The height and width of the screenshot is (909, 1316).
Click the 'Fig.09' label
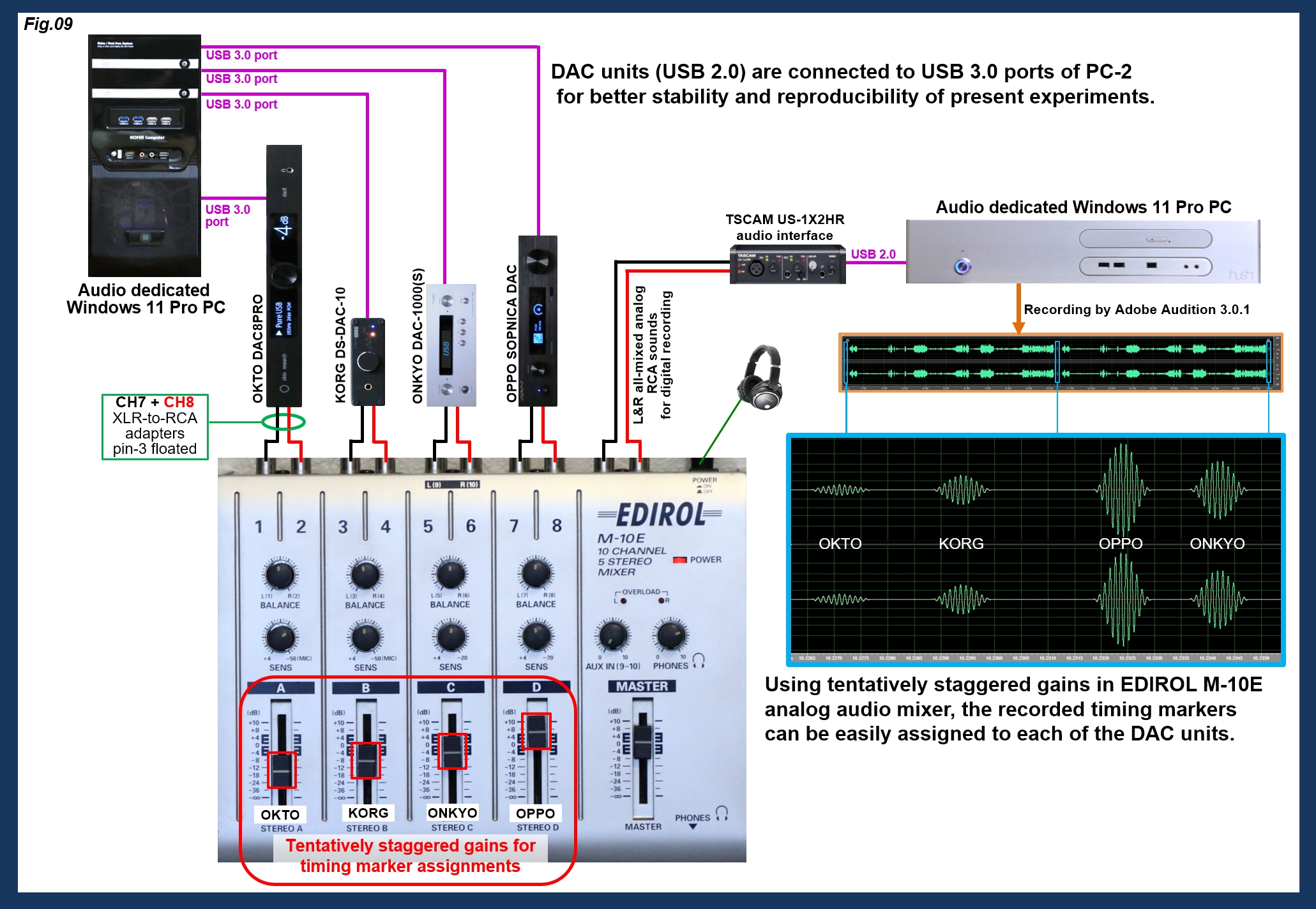point(49,24)
